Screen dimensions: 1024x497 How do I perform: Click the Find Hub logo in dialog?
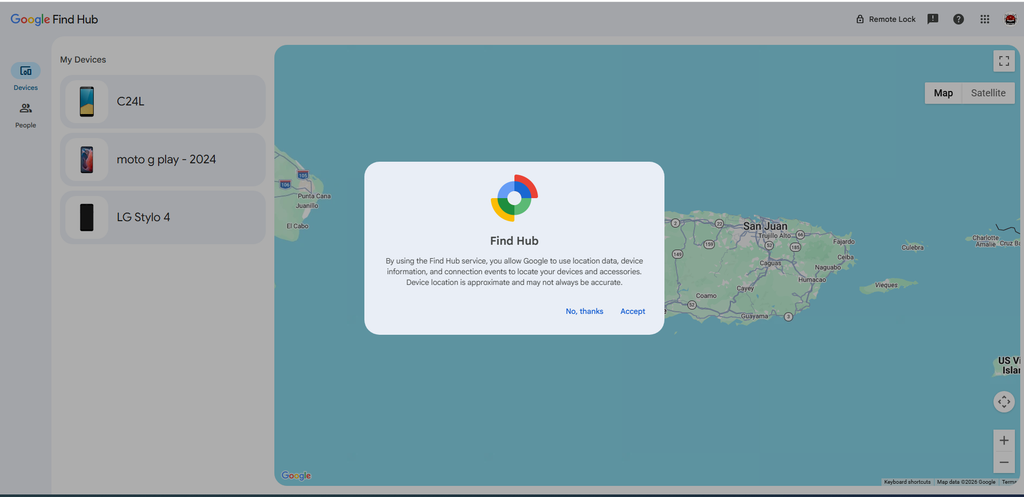point(515,198)
